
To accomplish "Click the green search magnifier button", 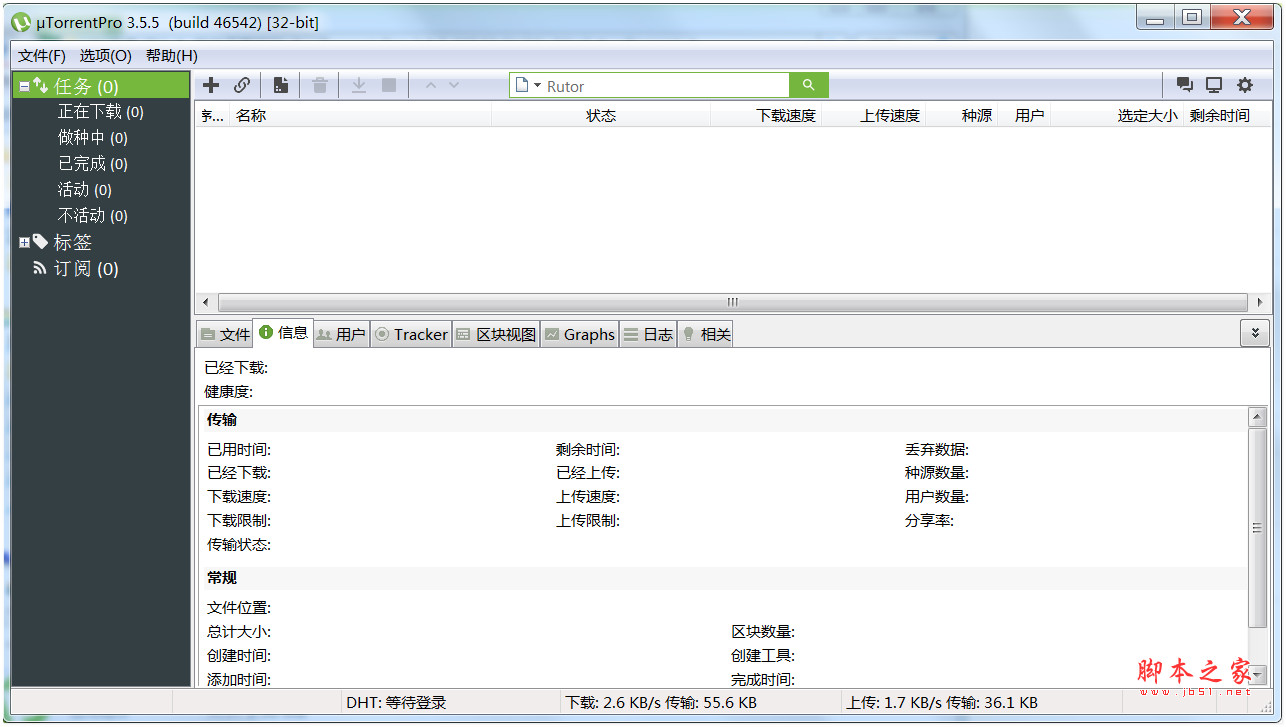I will tap(809, 85).
